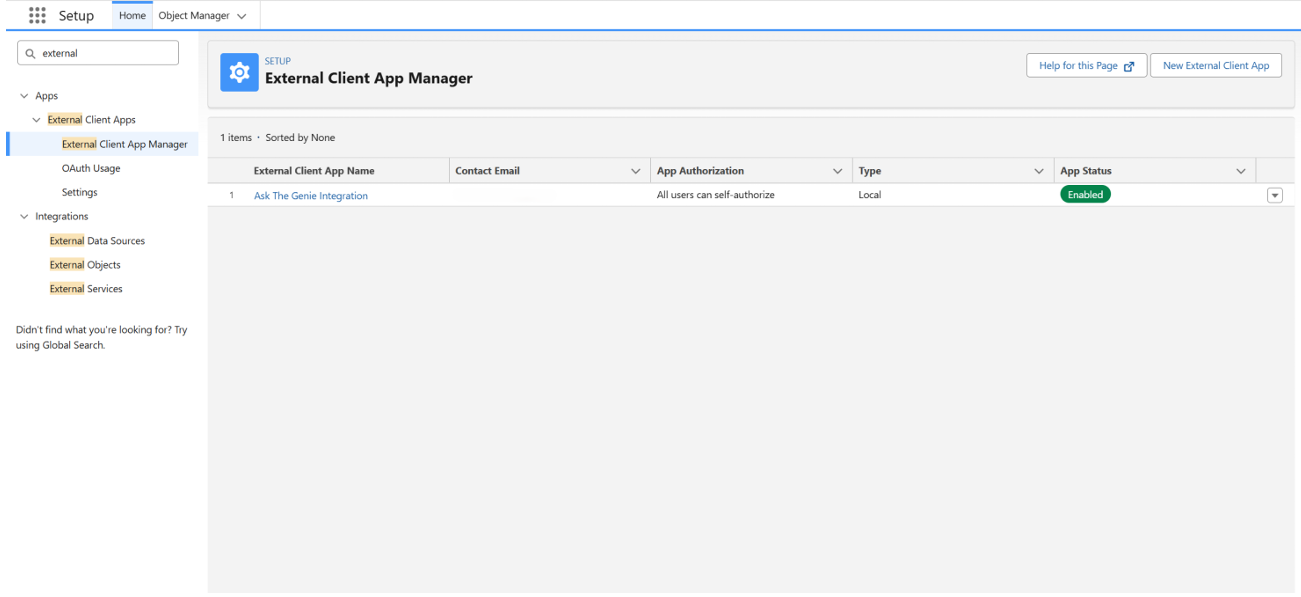This screenshot has width=1301, height=597.
Task: Open Contact Email column menu chevron
Action: tap(635, 171)
